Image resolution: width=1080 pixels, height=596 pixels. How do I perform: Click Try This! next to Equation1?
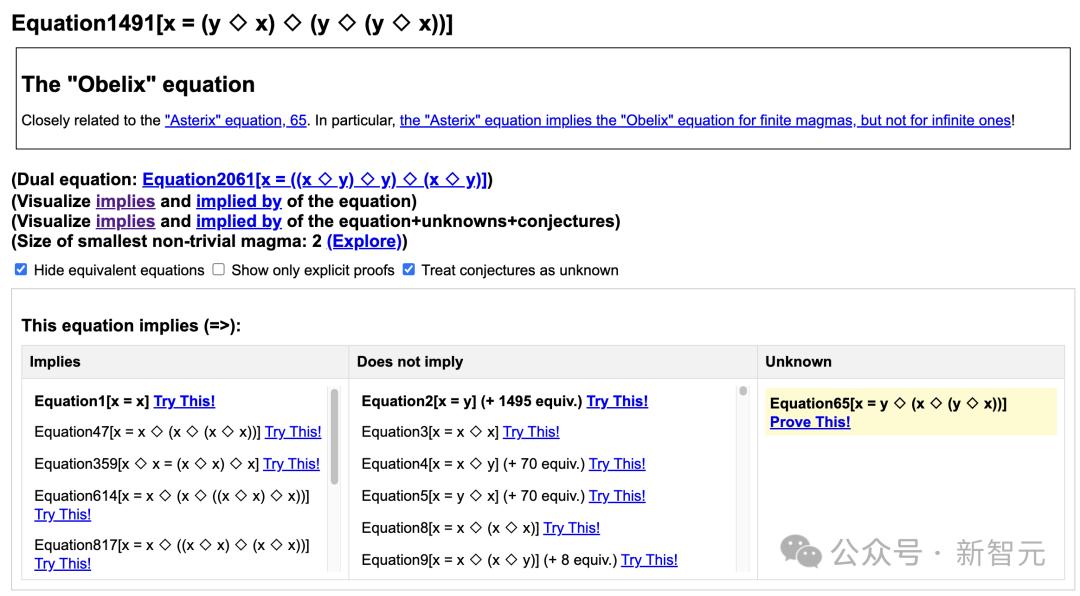pyautogui.click(x=184, y=401)
